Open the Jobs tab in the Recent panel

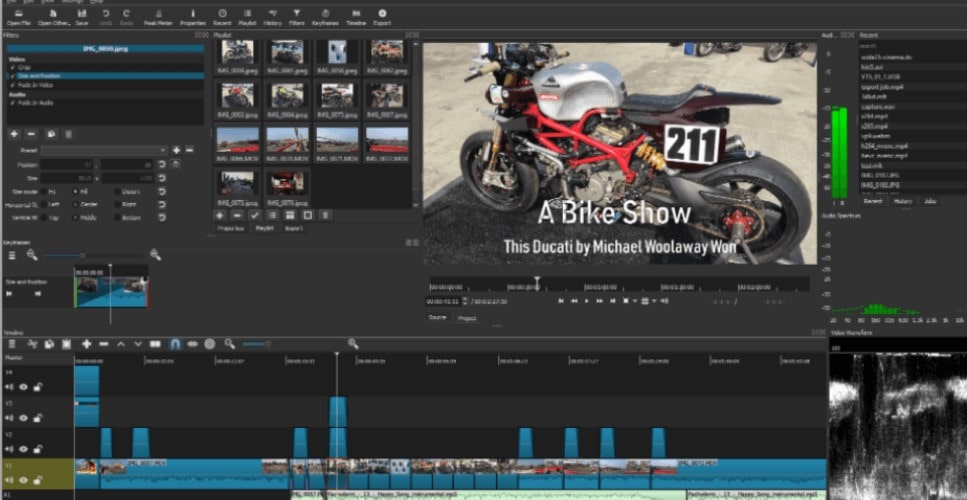pos(929,201)
